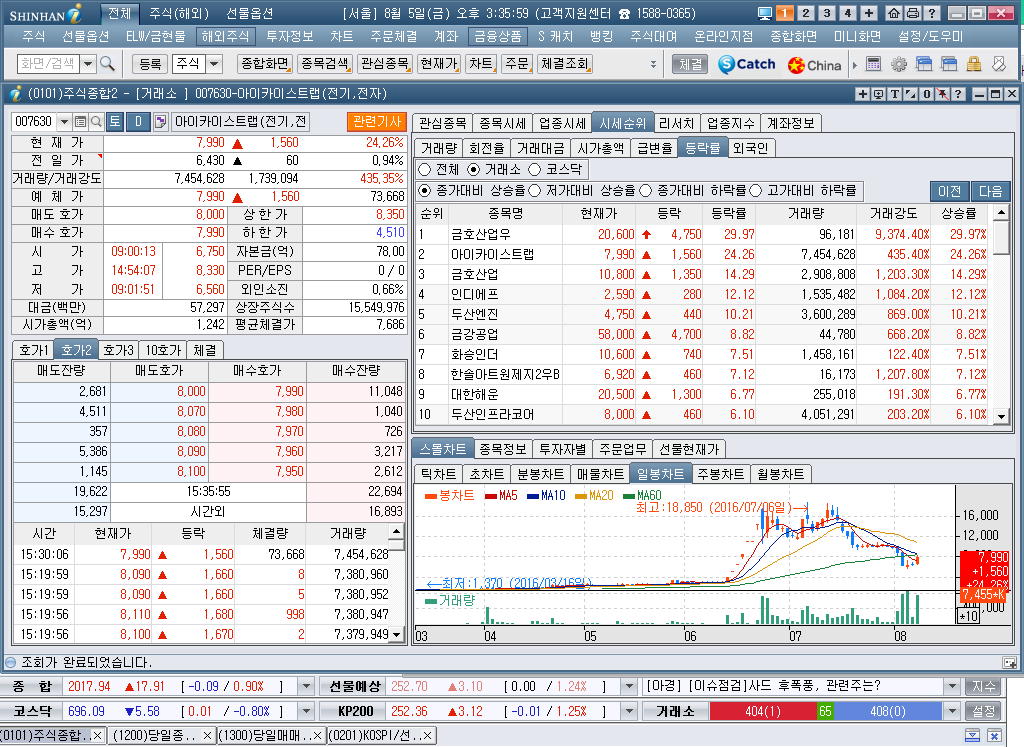
Task: Click the settings gear icon on the toolbar
Action: 898,67
